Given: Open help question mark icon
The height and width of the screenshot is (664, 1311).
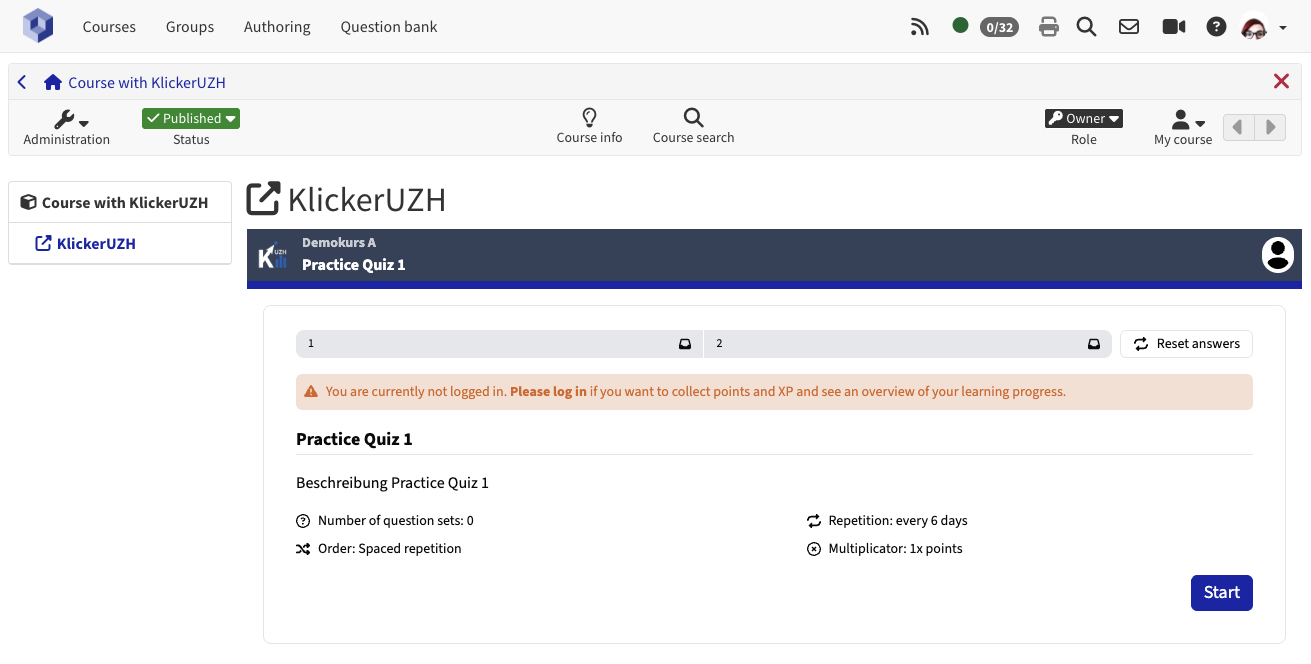Looking at the screenshot, I should [1216, 27].
